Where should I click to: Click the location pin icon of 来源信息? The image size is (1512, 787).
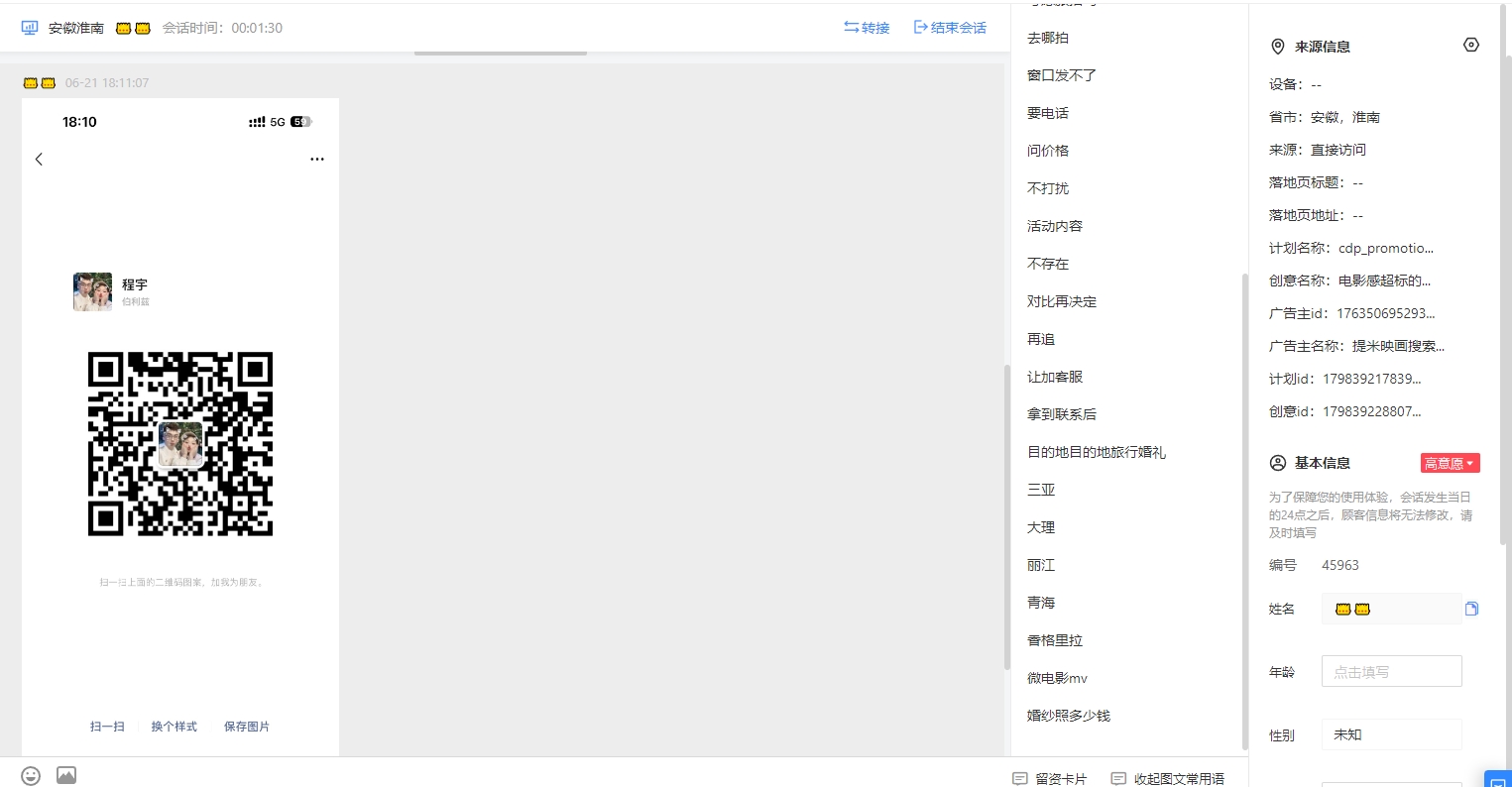[1278, 47]
